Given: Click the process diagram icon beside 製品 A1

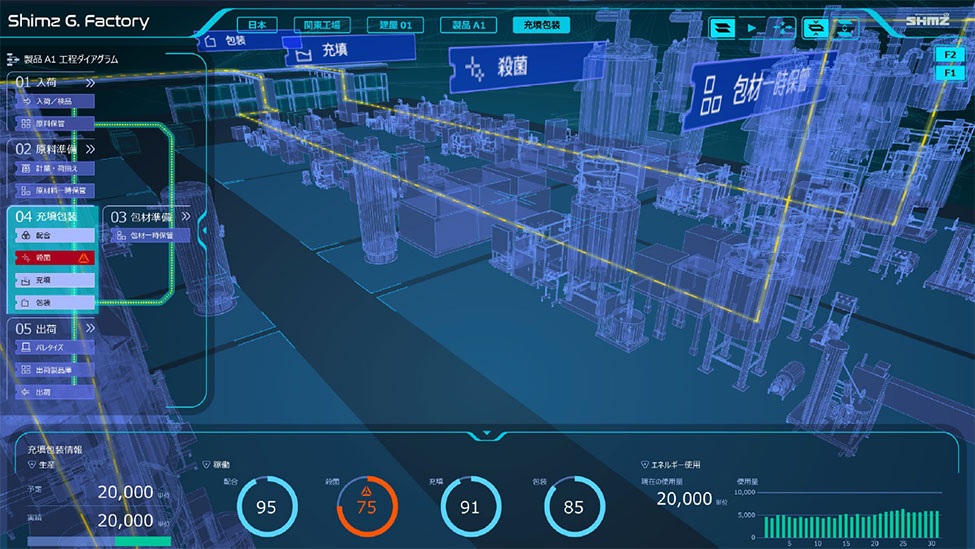Looking at the screenshot, I should click(x=12, y=59).
